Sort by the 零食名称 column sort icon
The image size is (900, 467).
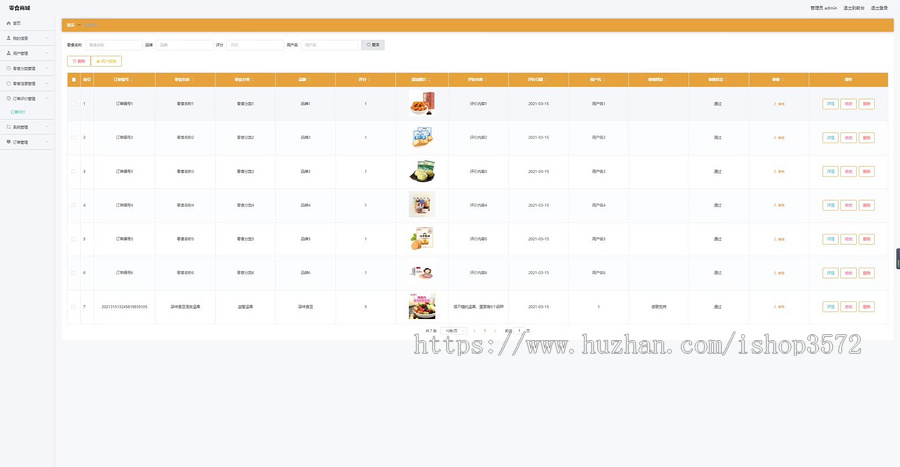tap(192, 80)
